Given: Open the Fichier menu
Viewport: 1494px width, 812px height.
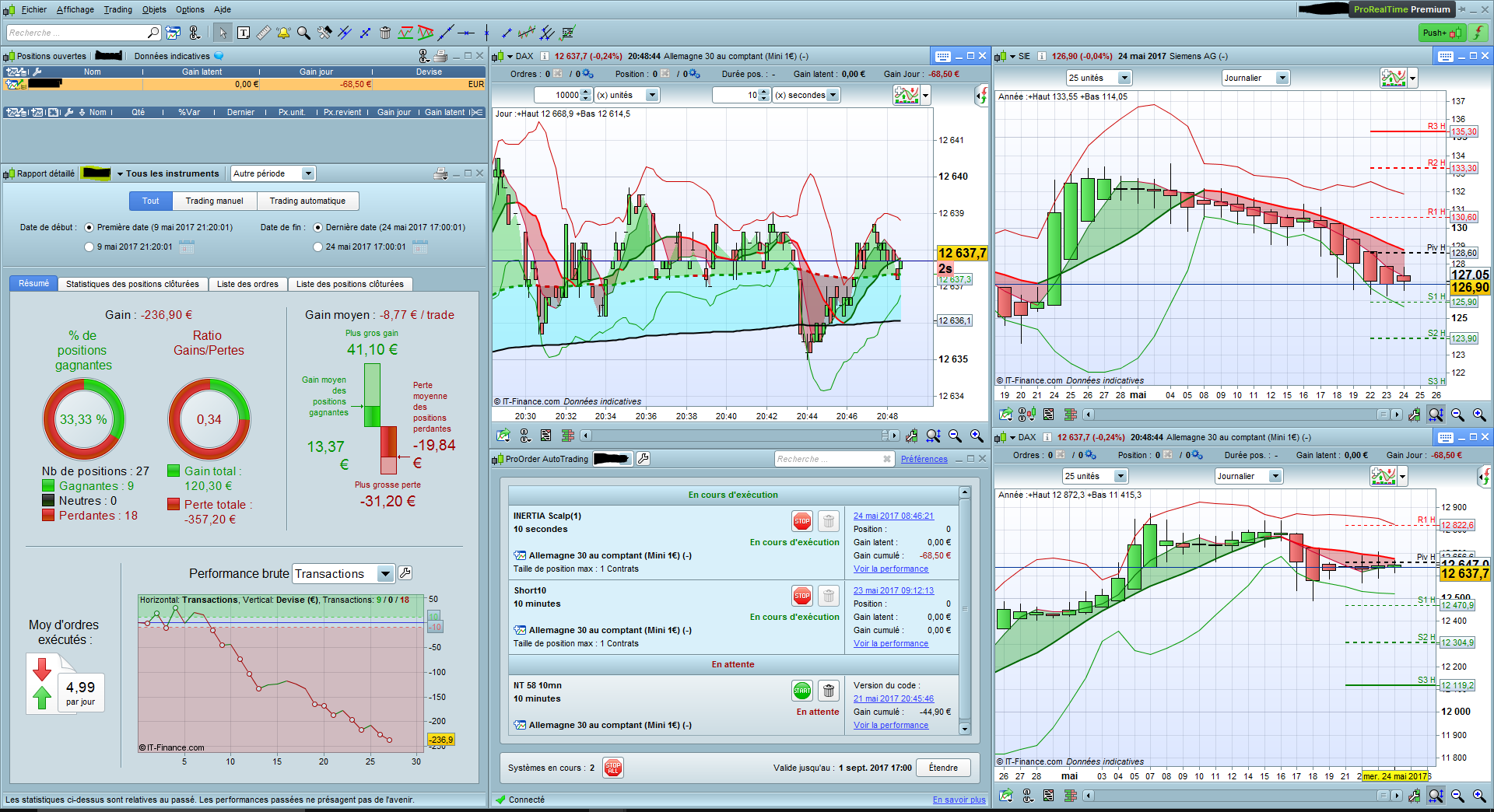Looking at the screenshot, I should [33, 9].
